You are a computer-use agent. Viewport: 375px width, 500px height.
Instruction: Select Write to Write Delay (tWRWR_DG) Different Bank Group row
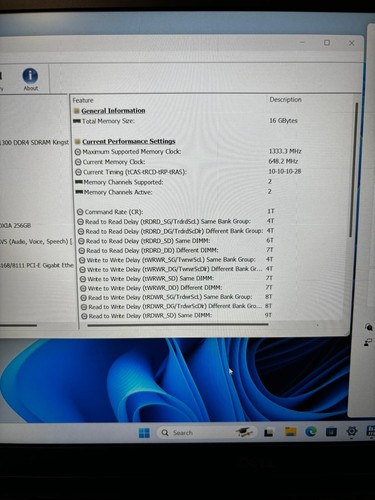tap(175, 269)
